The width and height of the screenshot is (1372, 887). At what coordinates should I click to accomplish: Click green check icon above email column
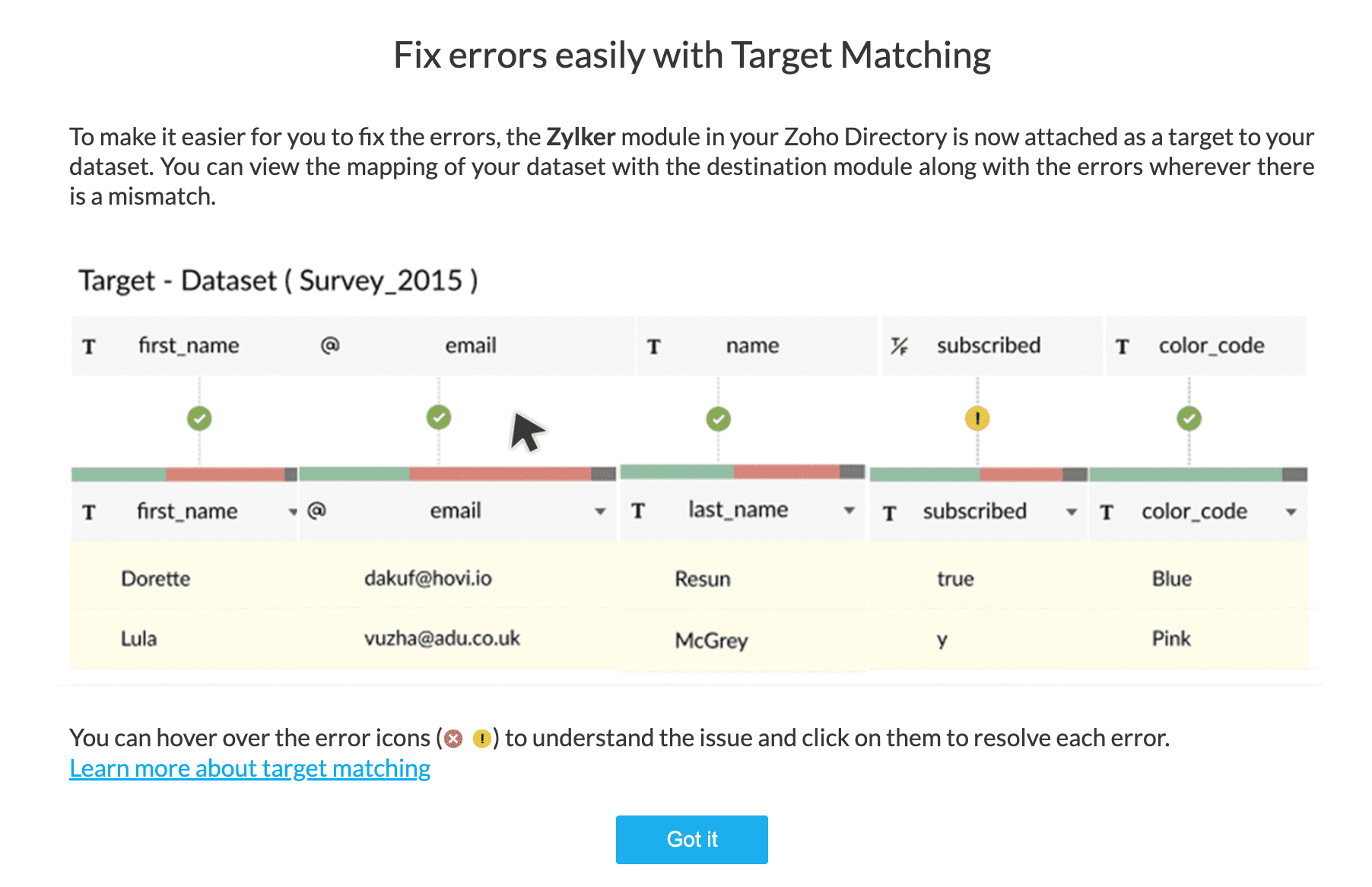439,417
